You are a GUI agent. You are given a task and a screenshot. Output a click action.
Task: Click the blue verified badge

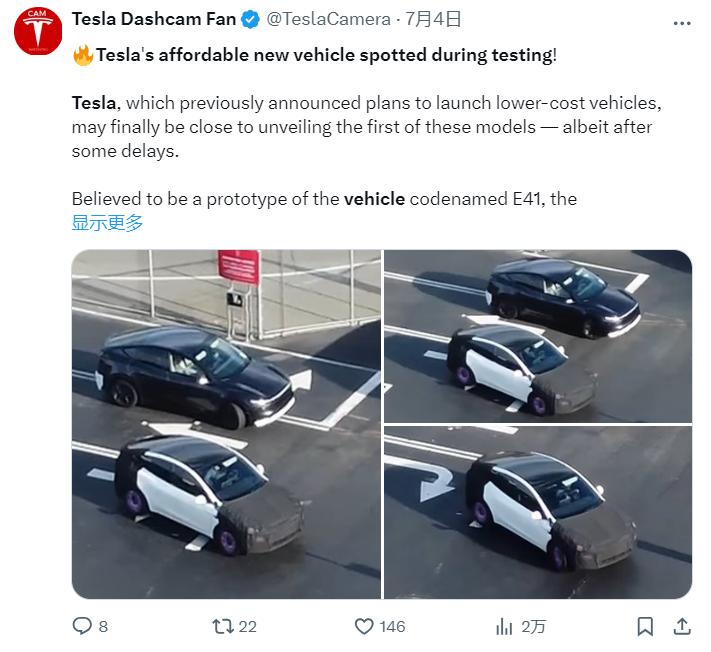coord(250,19)
